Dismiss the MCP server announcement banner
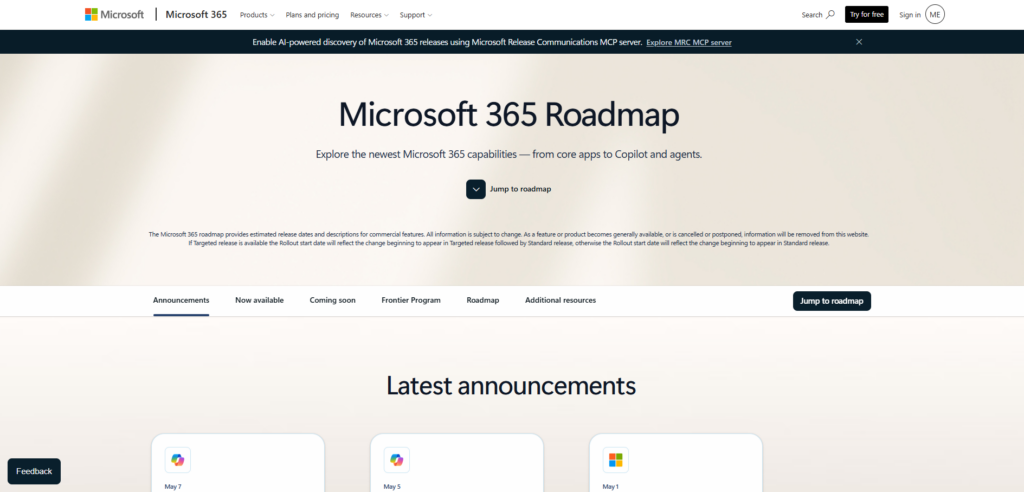This screenshot has width=1024, height=492. pyautogui.click(x=859, y=42)
